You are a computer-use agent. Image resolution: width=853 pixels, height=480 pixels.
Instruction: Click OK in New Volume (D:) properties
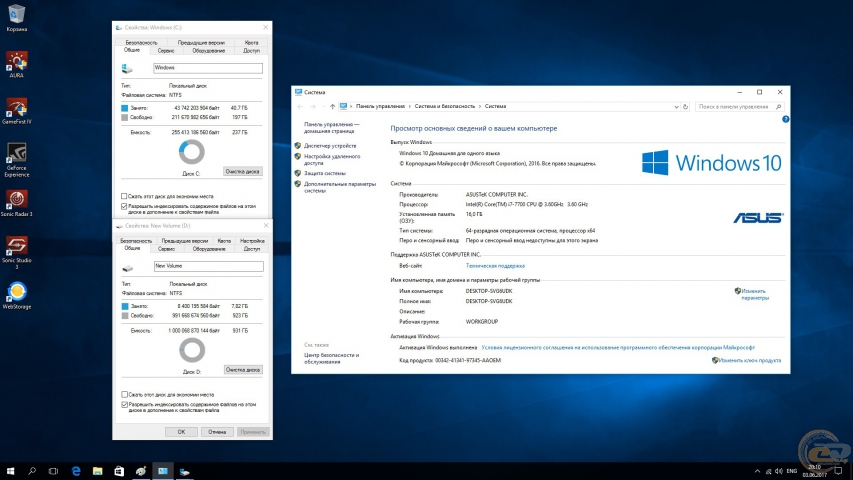coord(181,432)
